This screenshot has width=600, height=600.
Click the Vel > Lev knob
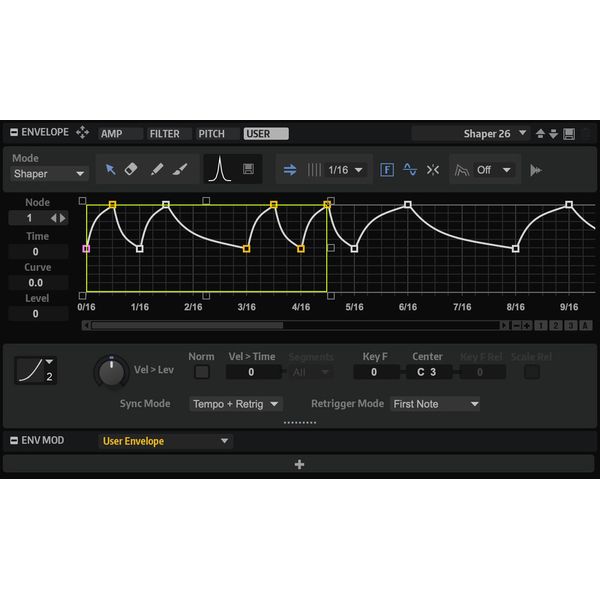pos(110,373)
